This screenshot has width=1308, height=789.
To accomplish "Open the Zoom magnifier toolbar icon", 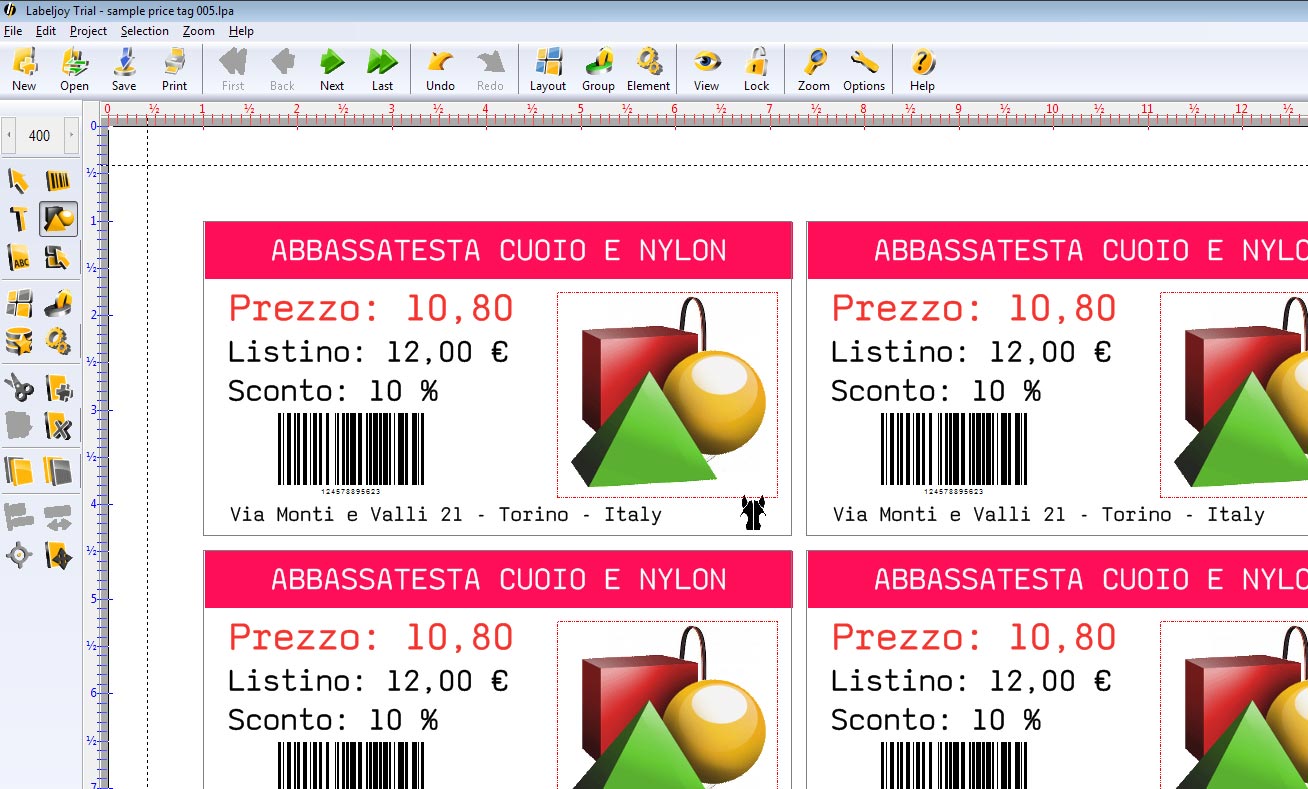I will (x=814, y=70).
